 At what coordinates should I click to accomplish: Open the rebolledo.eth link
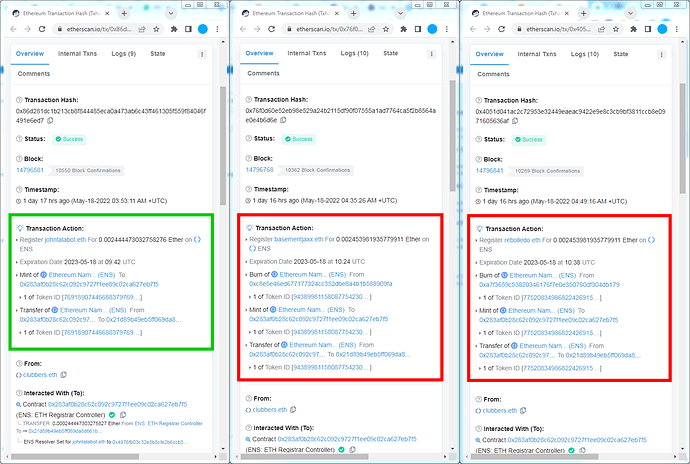point(522,240)
